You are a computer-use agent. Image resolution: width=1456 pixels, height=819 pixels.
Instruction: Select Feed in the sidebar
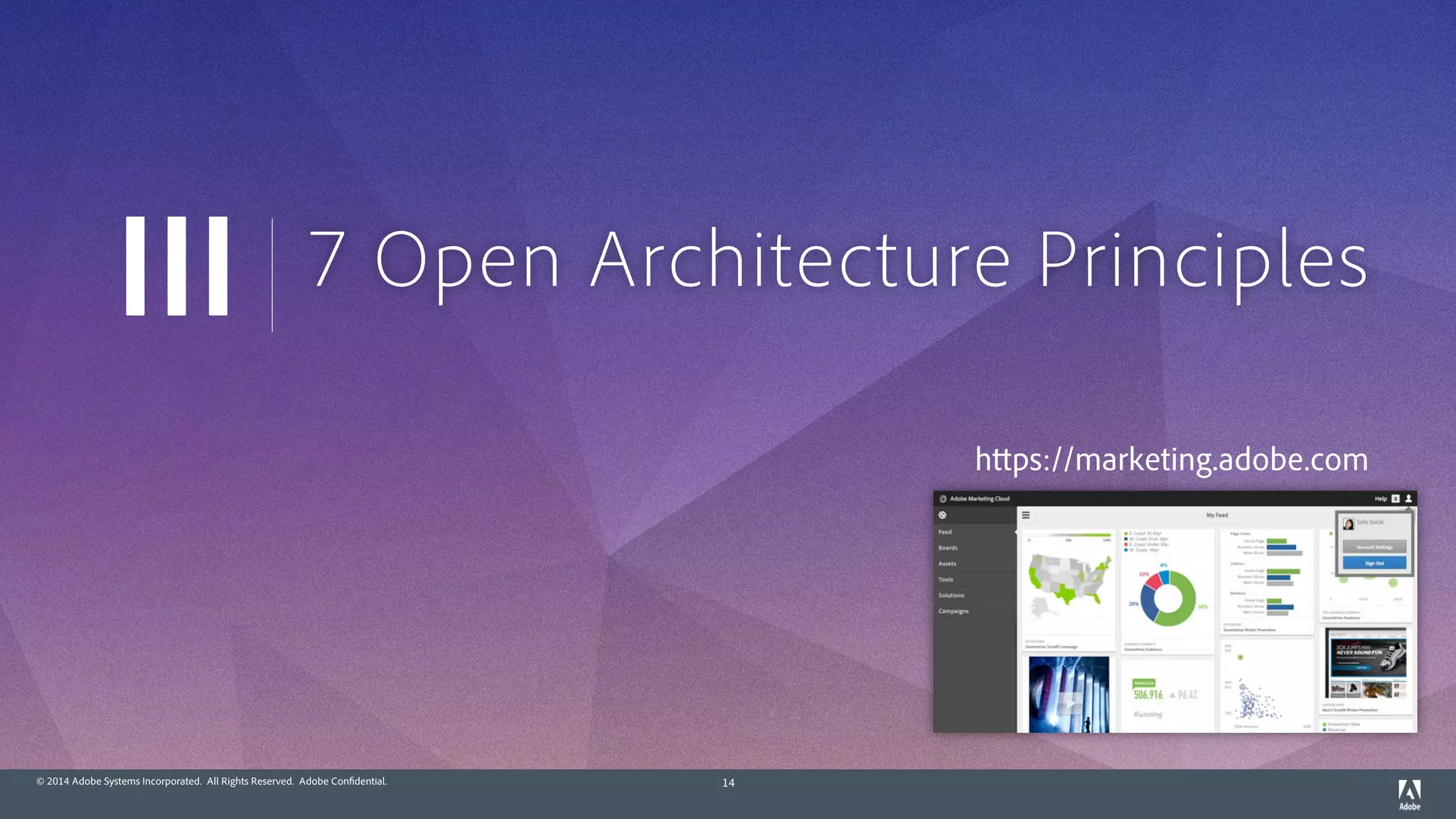(x=975, y=532)
